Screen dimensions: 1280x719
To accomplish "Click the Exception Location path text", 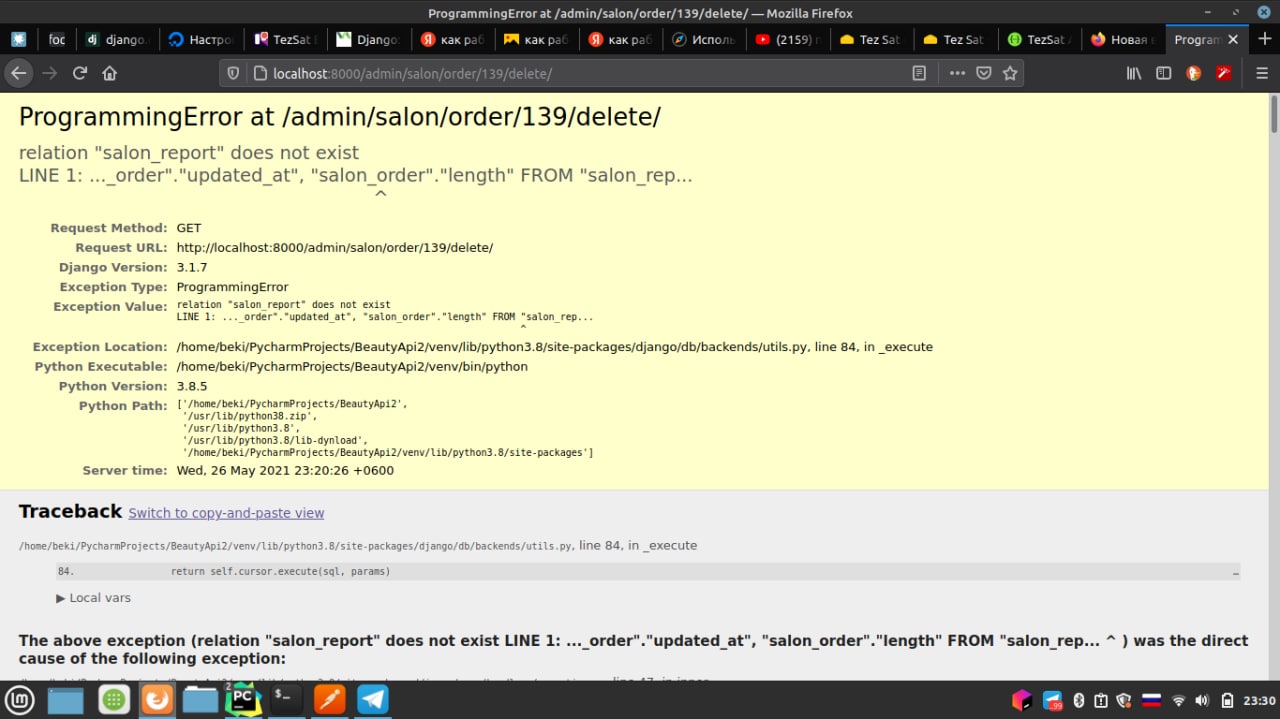I will pos(554,347).
